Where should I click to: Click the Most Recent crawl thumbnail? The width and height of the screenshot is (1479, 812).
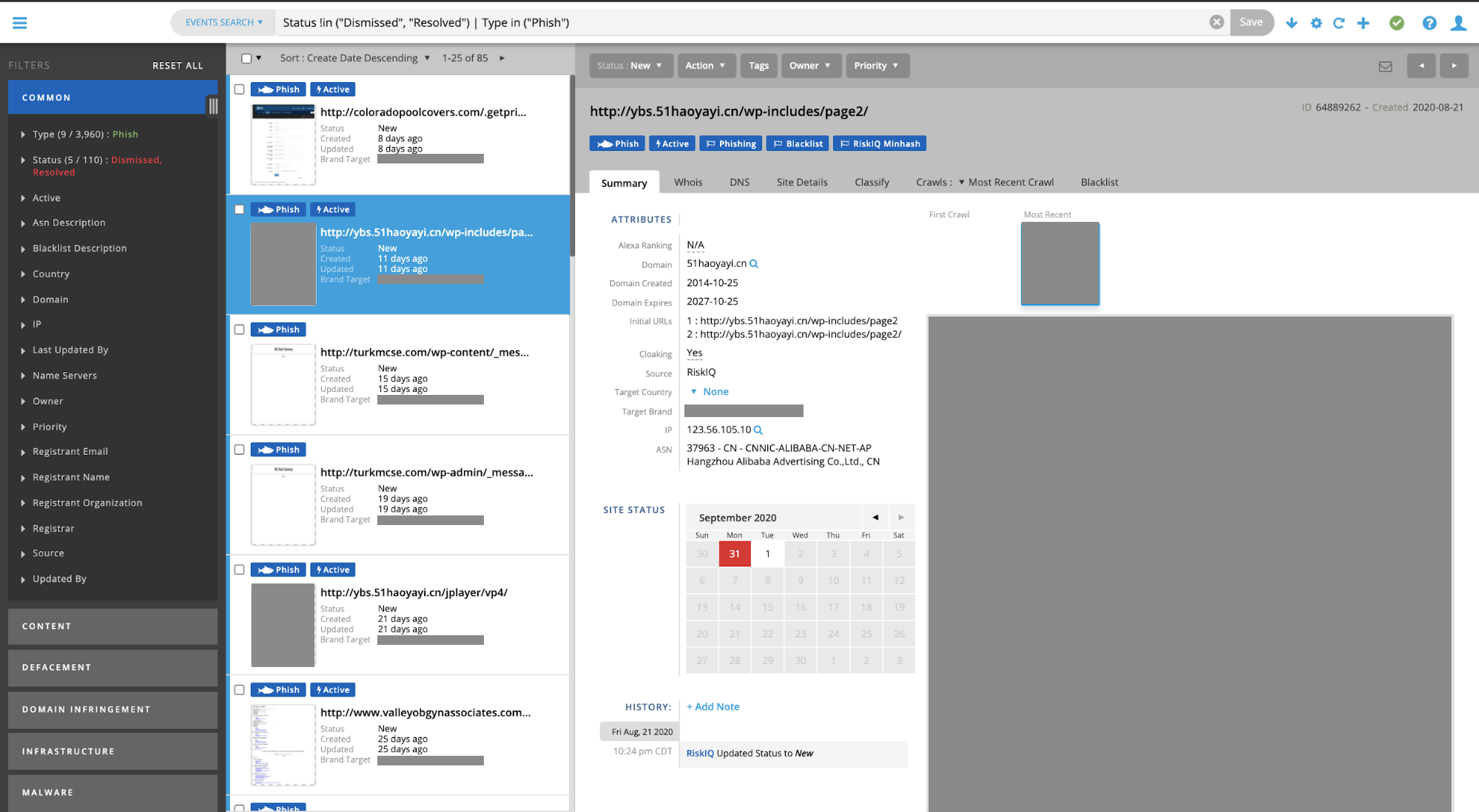coord(1060,263)
